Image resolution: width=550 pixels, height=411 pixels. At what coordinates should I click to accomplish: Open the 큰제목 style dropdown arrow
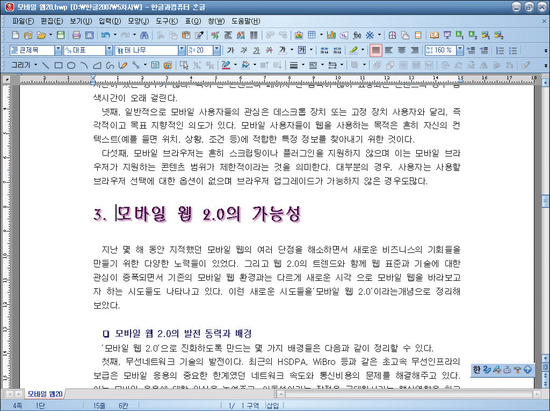click(x=58, y=50)
